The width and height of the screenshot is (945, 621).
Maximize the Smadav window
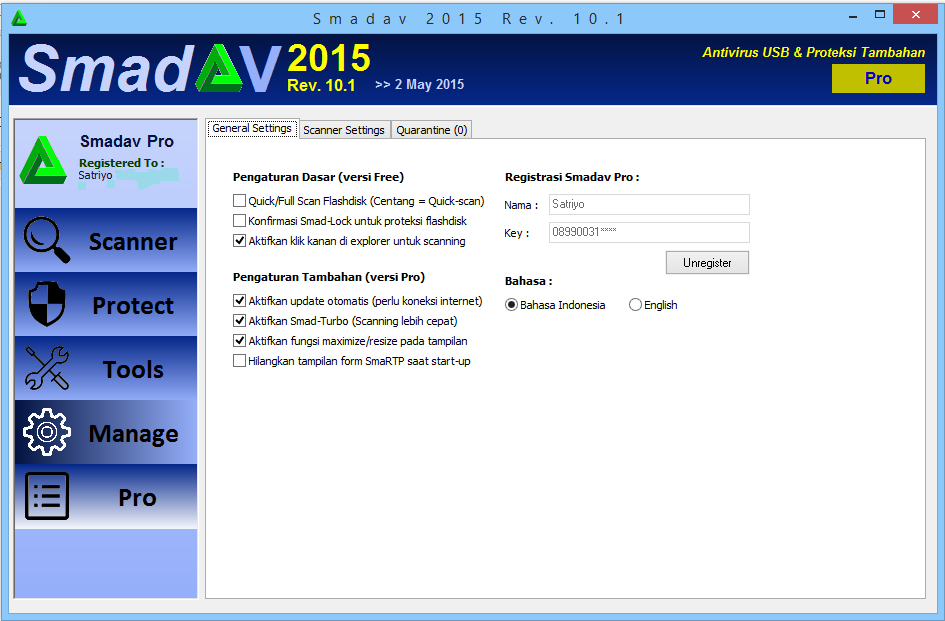point(880,15)
